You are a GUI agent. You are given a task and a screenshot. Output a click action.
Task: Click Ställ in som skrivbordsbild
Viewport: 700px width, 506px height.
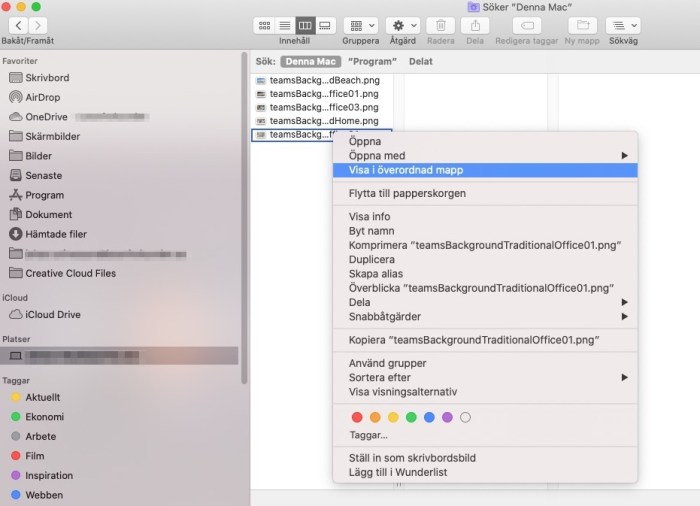click(410, 457)
